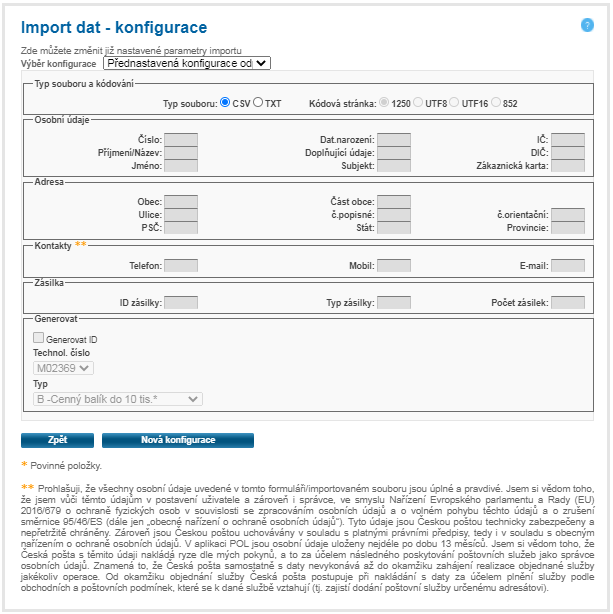
Task: Click the IČ input box
Action: 568,140
